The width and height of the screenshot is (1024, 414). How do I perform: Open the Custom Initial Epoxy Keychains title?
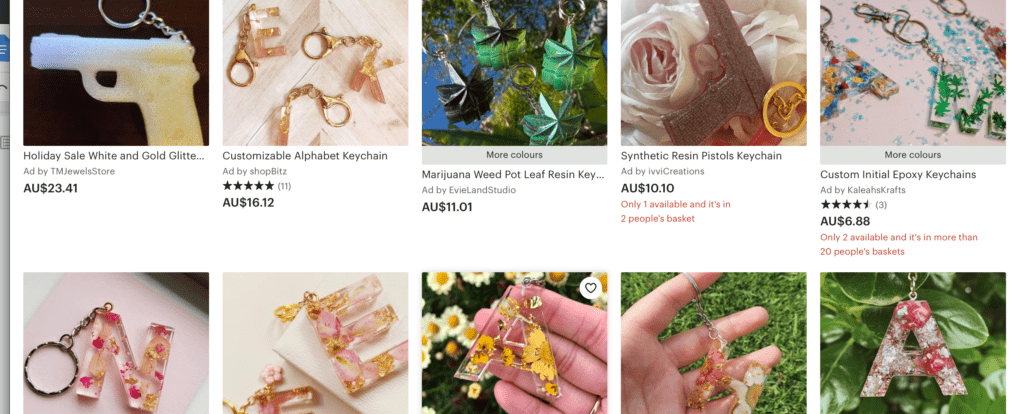[898, 175]
